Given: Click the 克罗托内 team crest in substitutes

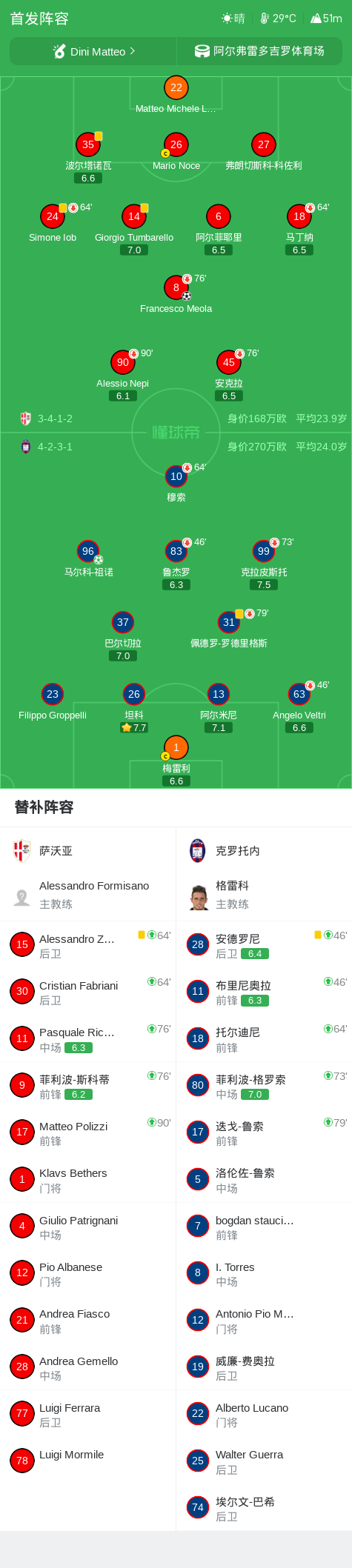Looking at the screenshot, I should (x=198, y=851).
